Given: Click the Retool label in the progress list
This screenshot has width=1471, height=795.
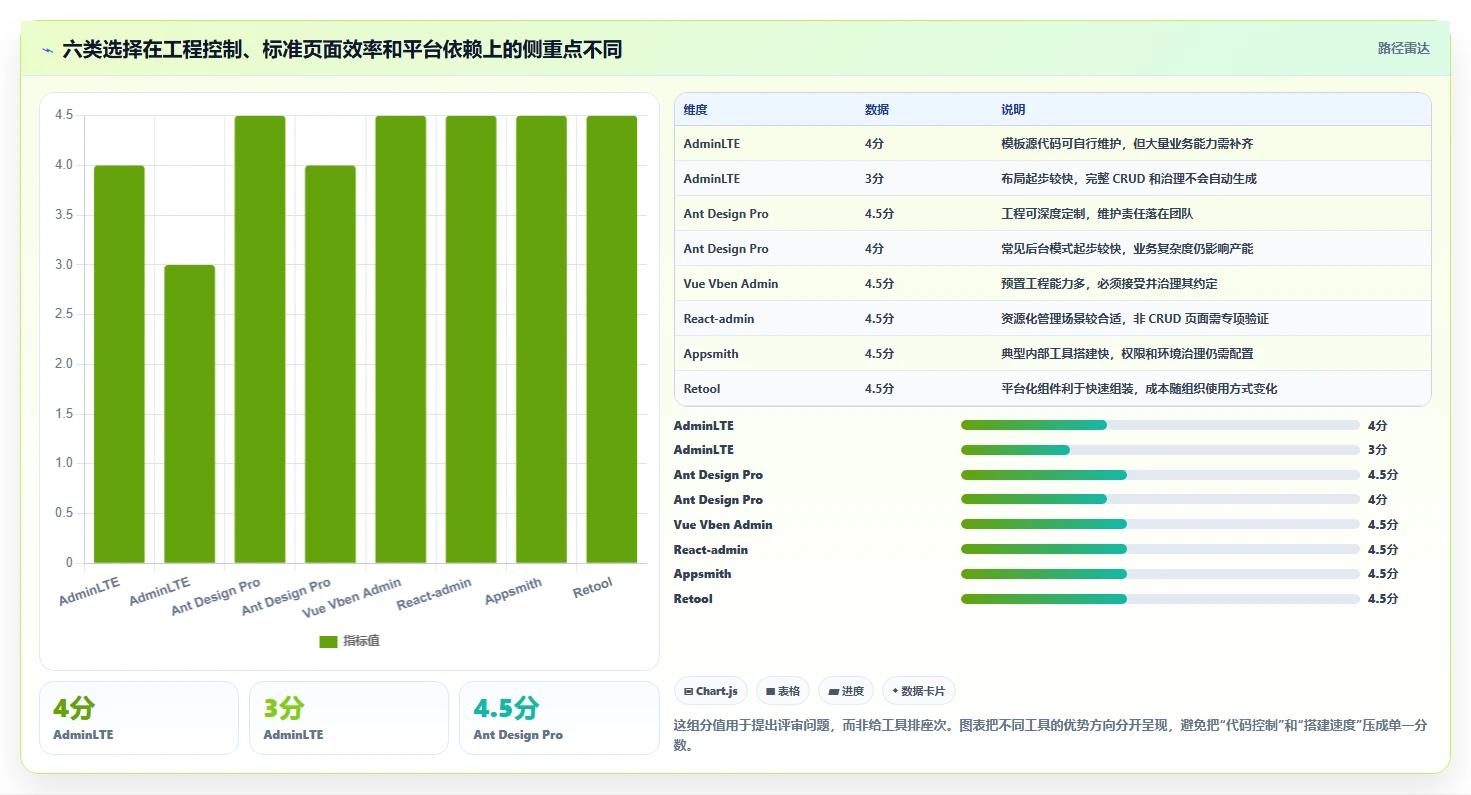Looking at the screenshot, I should click(x=693, y=599).
